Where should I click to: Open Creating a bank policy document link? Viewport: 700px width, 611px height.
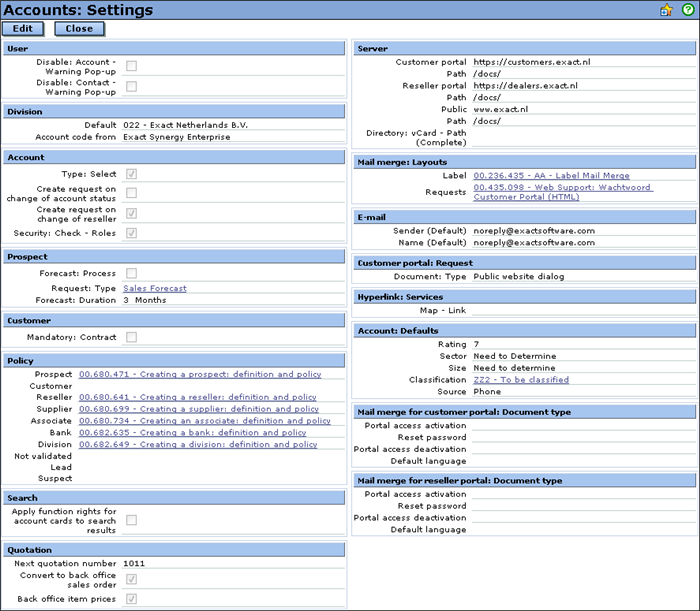tap(192, 432)
